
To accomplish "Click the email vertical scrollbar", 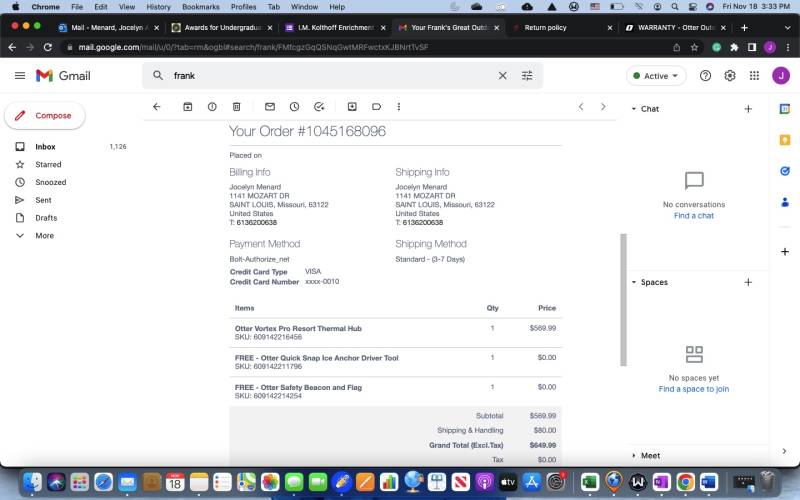I will [x=623, y=299].
